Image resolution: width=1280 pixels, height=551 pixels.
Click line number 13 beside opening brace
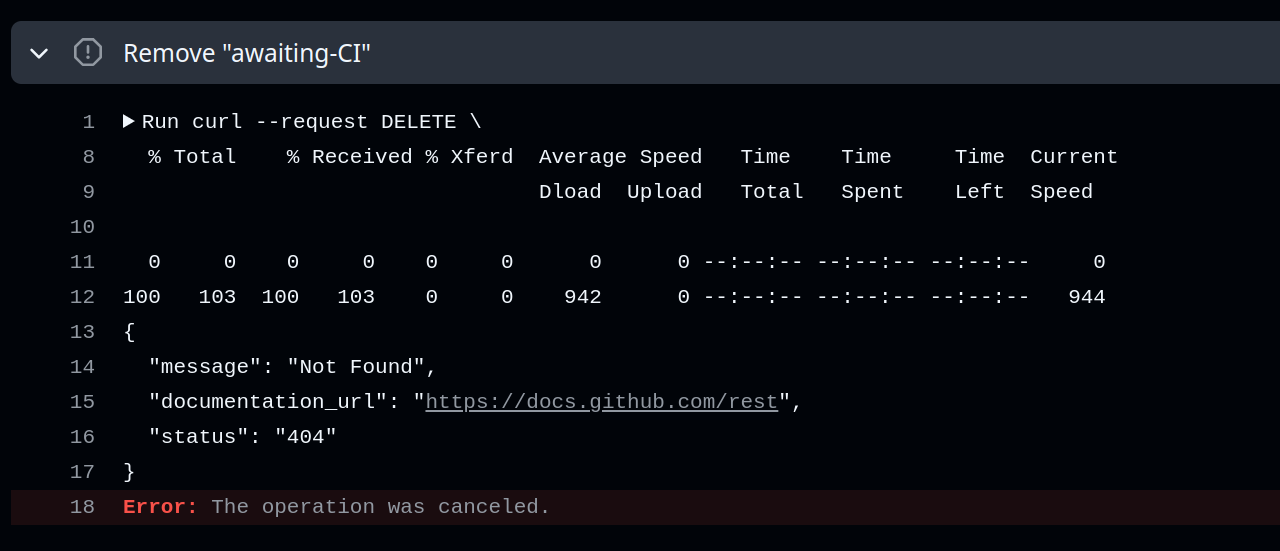(82, 332)
